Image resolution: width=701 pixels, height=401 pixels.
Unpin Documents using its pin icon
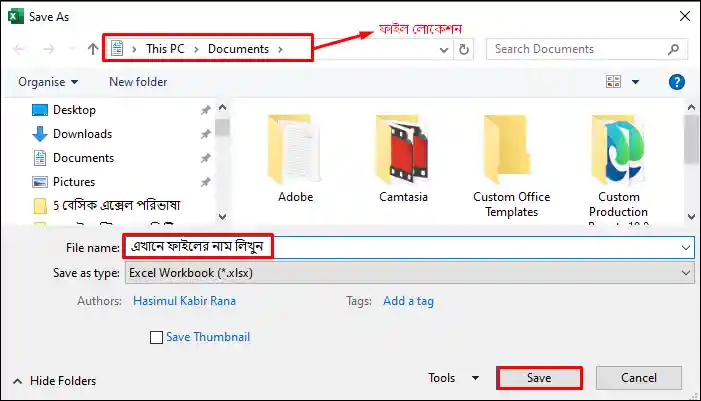pos(205,158)
